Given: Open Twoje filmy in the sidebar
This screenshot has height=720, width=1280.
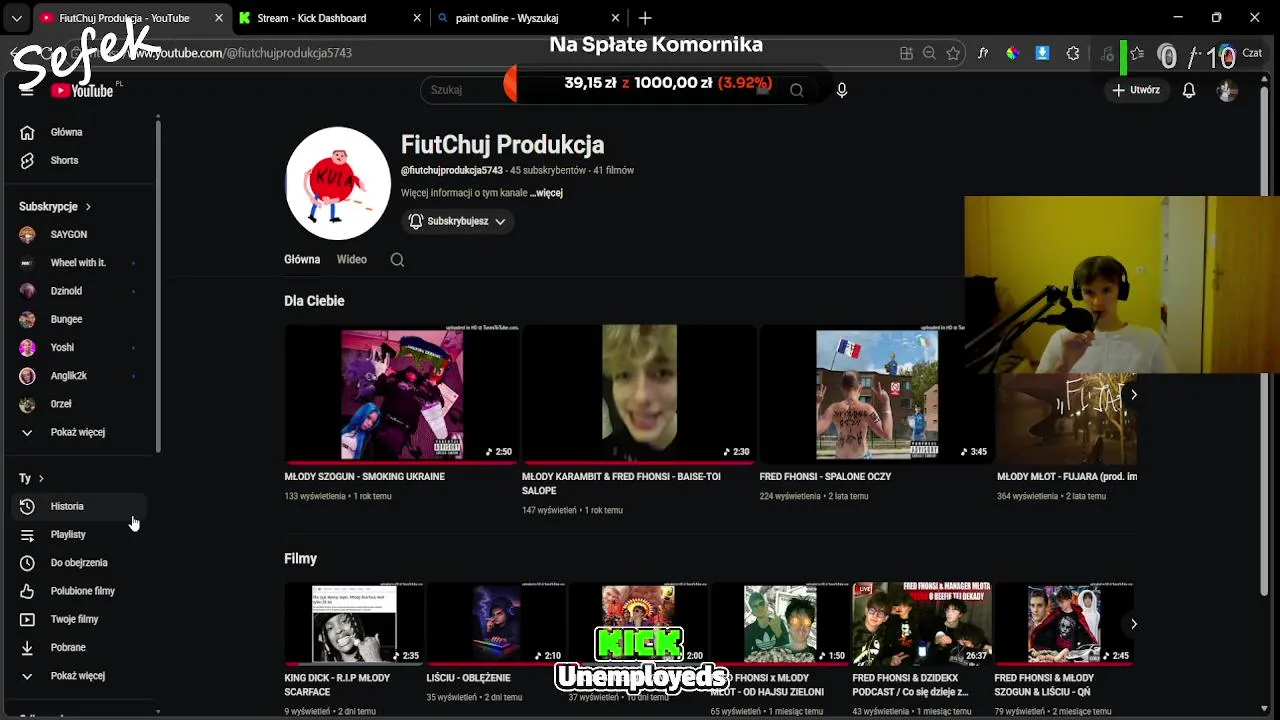Looking at the screenshot, I should (80, 619).
